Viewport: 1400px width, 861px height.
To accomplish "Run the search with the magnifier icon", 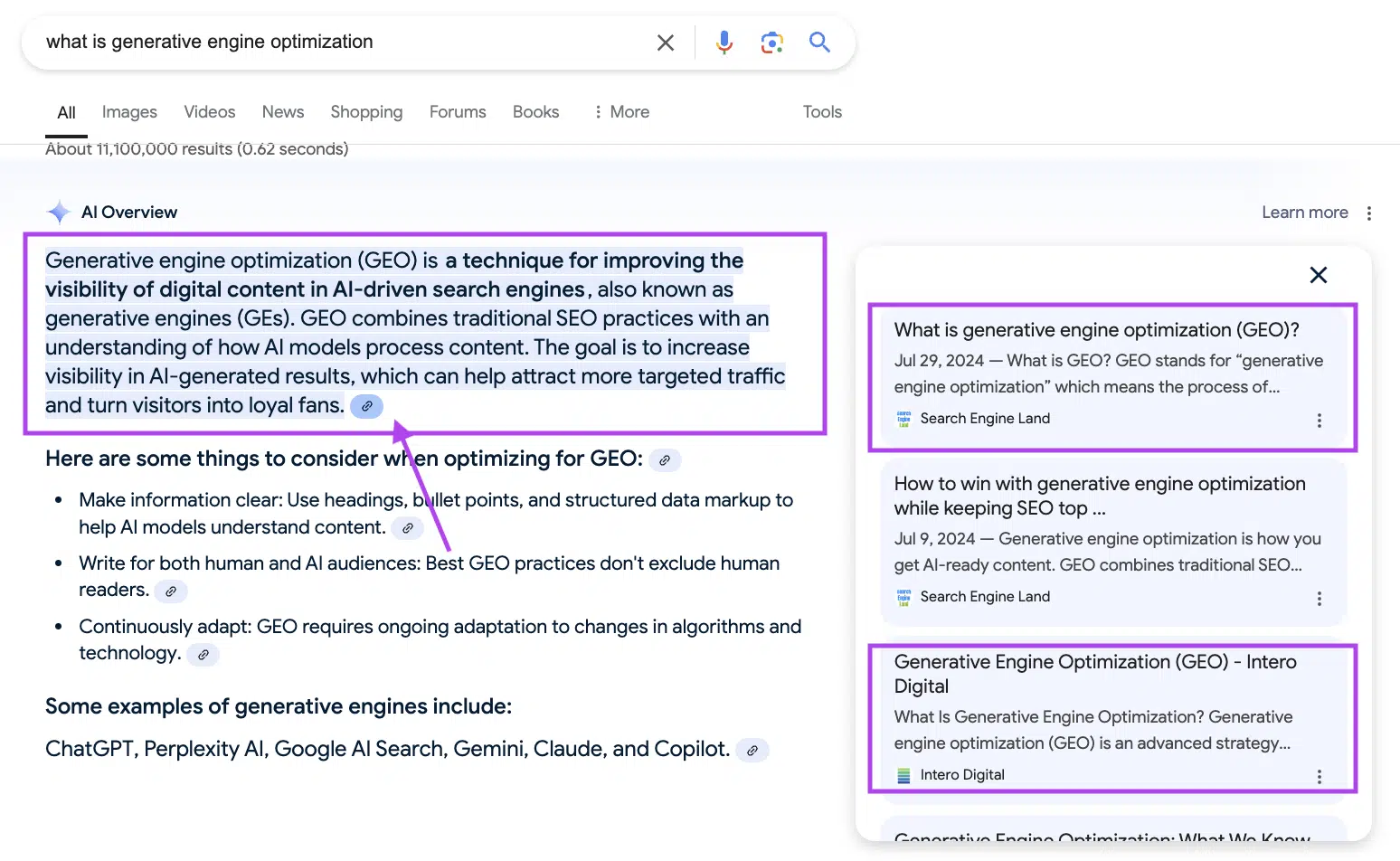I will [819, 42].
